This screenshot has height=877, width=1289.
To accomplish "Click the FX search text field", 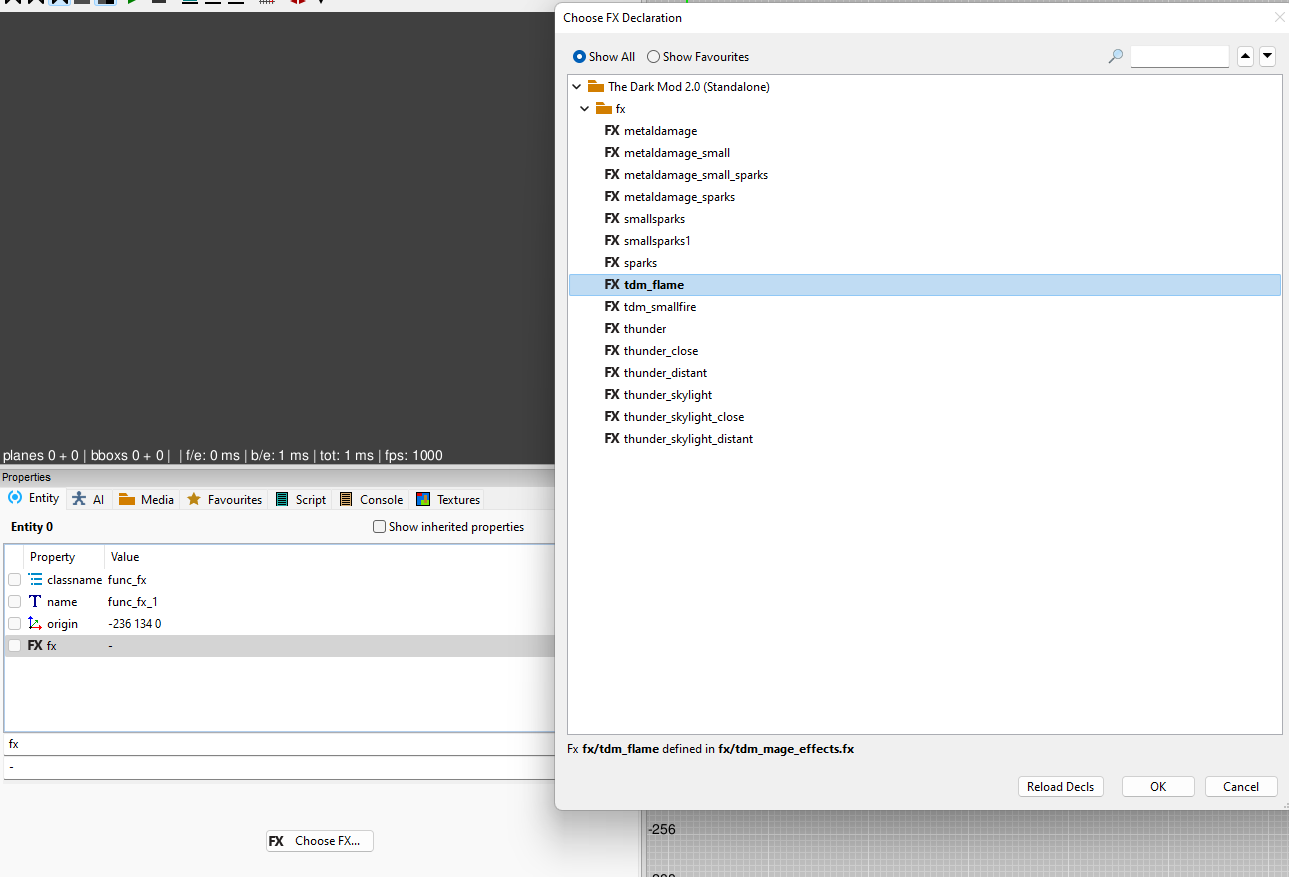I will tap(1179, 57).
